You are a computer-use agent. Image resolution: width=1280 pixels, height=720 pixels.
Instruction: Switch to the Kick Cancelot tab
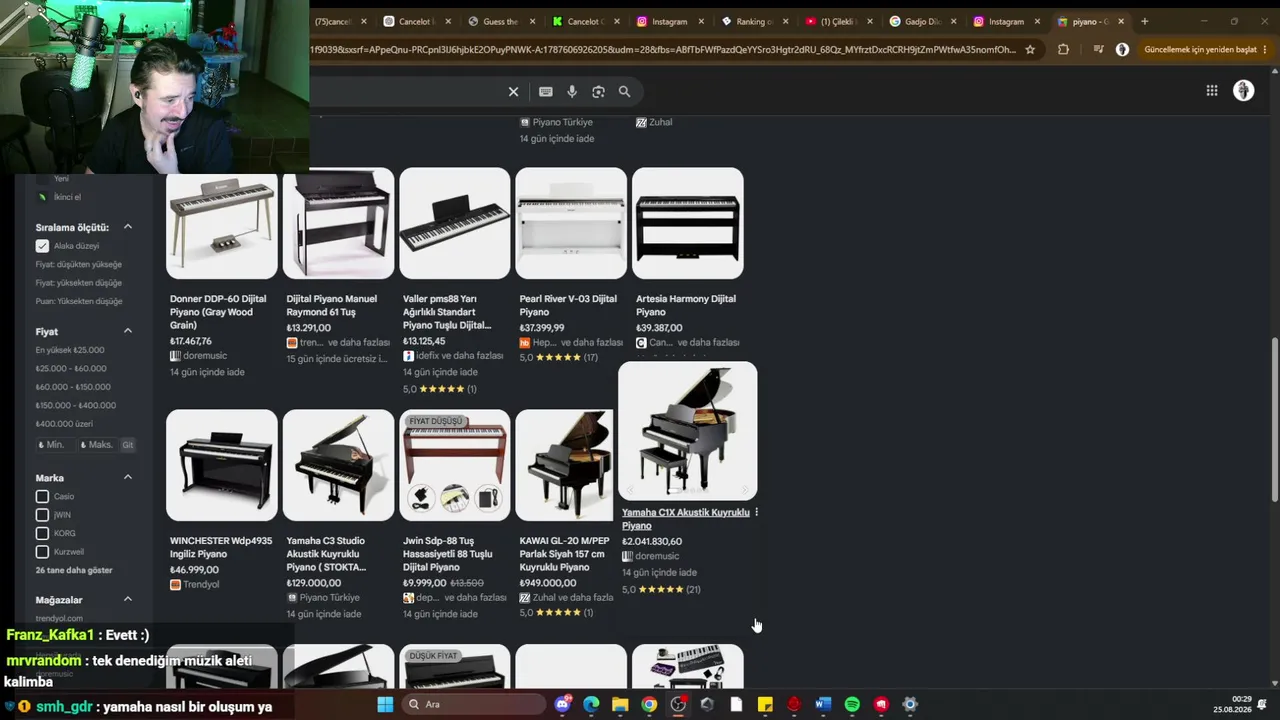588,21
